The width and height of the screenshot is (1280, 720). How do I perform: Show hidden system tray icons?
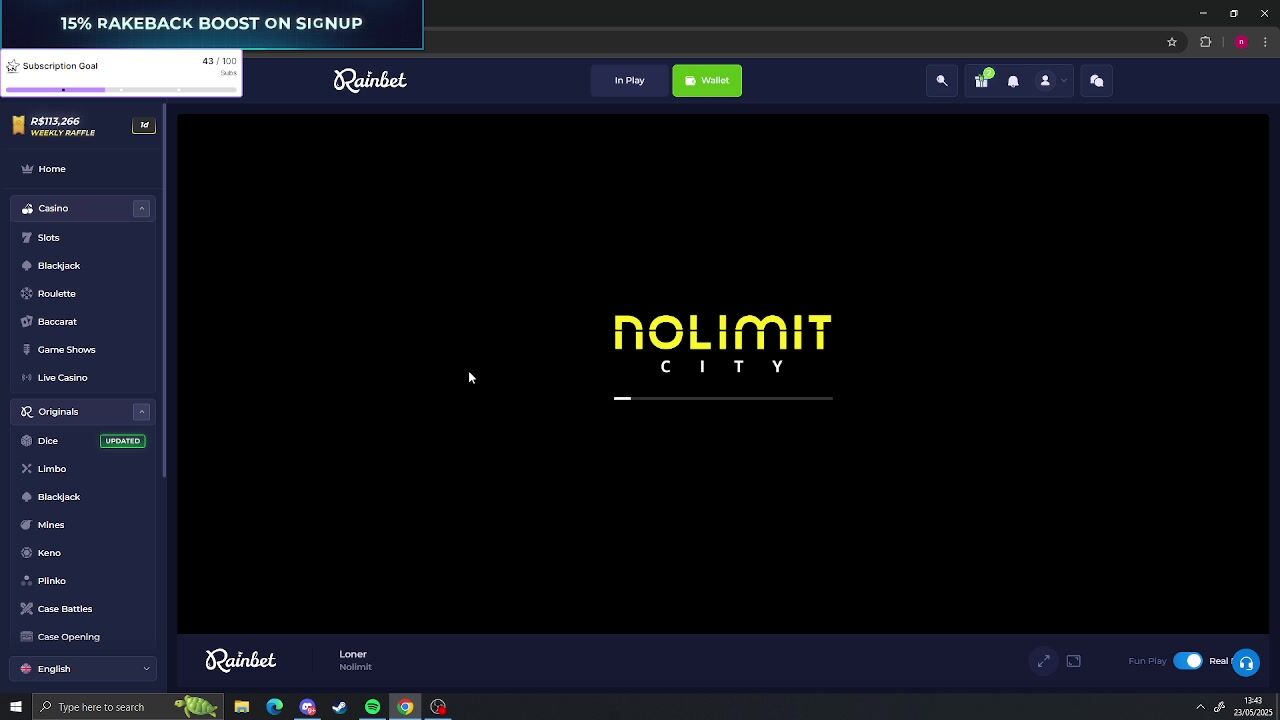tap(1200, 707)
